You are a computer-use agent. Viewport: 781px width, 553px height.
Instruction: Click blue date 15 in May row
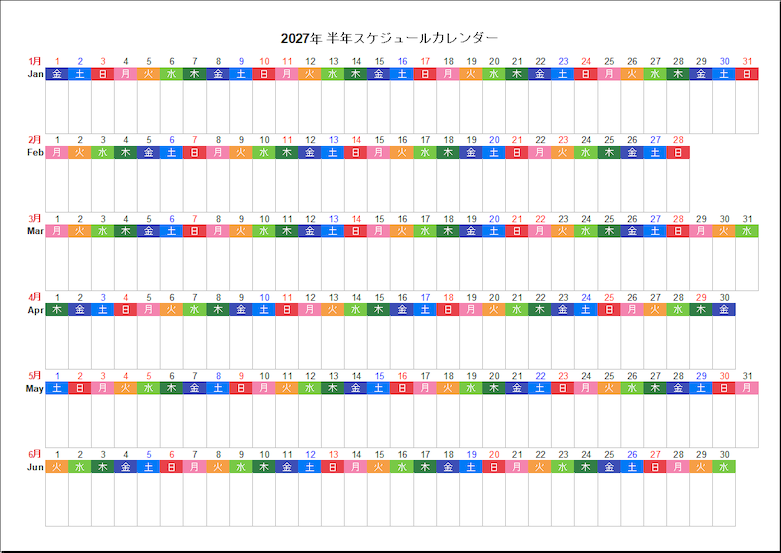[x=379, y=376]
